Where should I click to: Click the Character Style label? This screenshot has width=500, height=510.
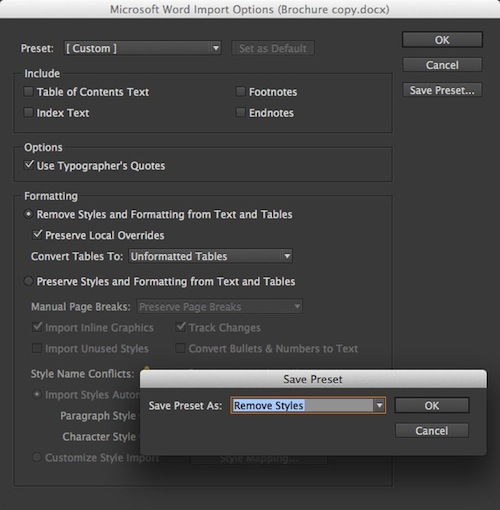pyautogui.click(x=99, y=436)
